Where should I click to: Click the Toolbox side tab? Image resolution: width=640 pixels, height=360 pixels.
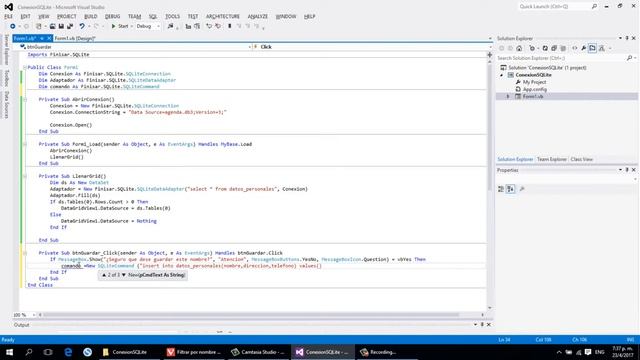click(6, 78)
